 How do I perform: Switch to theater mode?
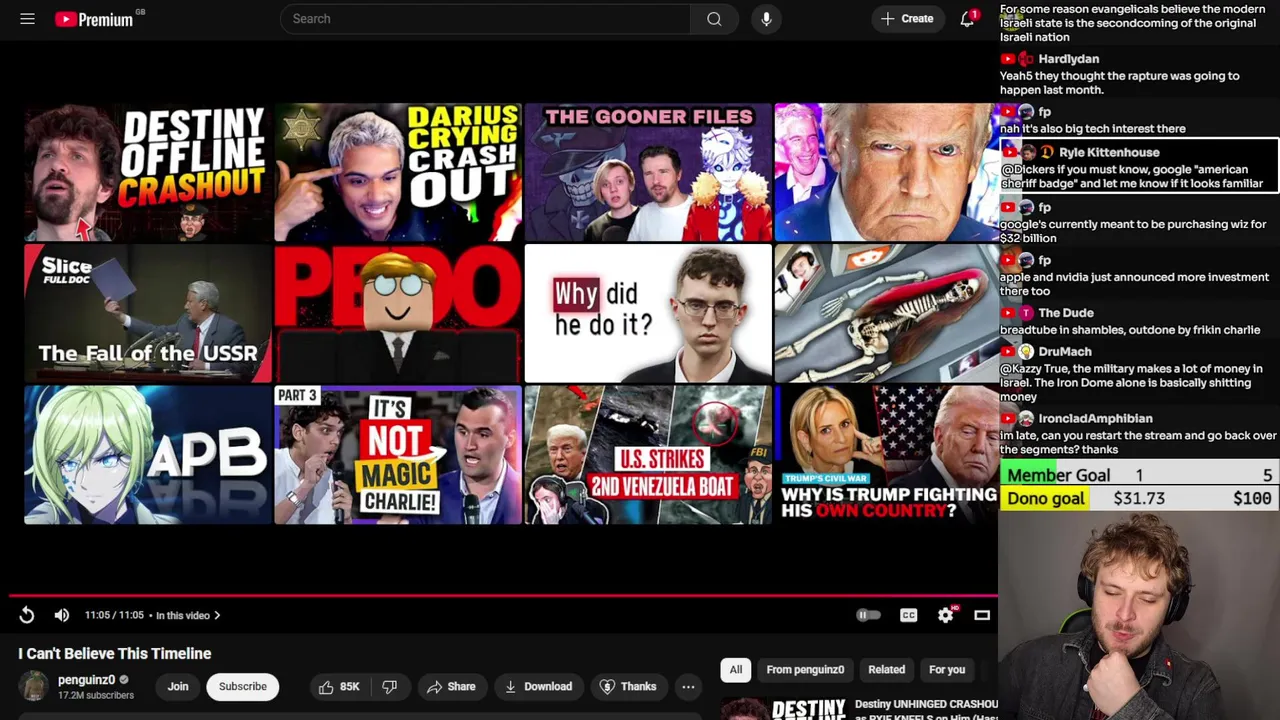982,615
